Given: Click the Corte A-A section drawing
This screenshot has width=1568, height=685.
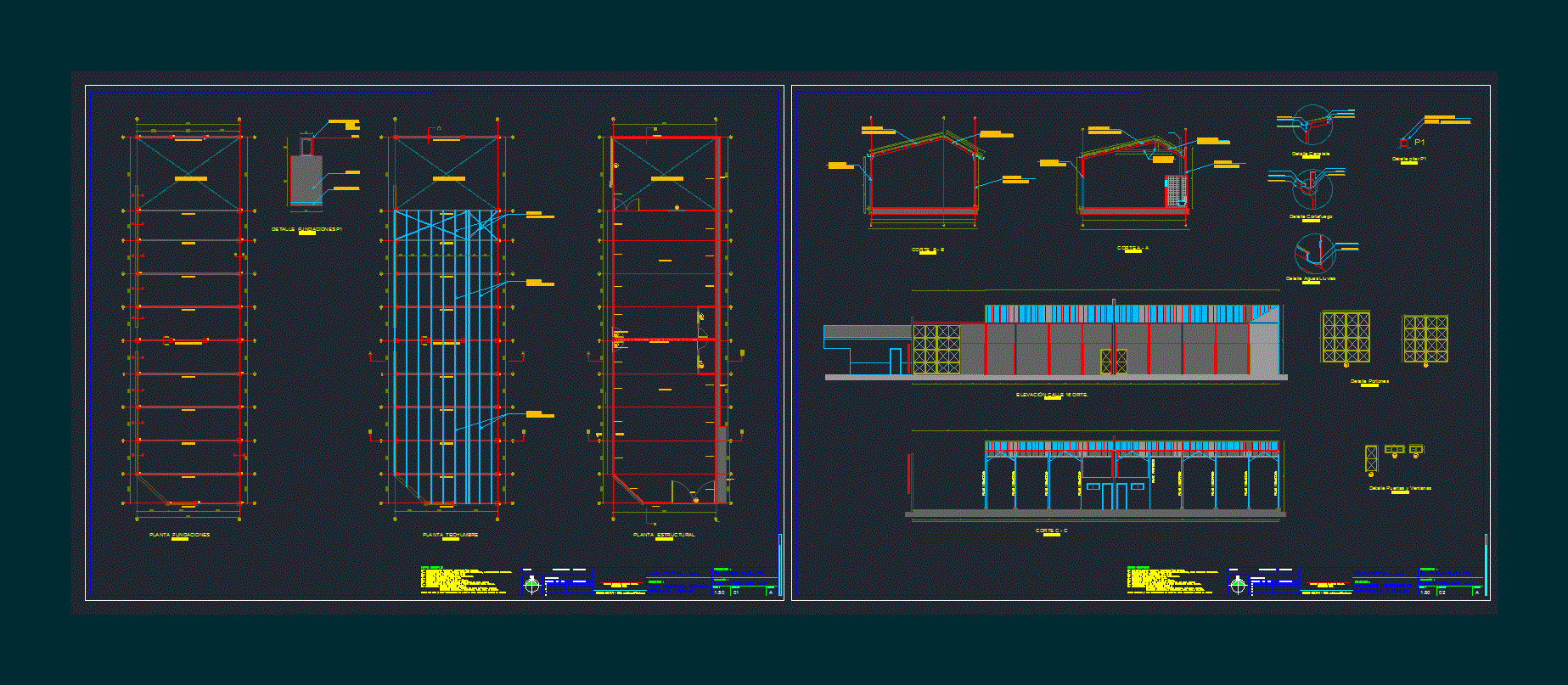Looking at the screenshot, I should pyautogui.click(x=1133, y=174).
